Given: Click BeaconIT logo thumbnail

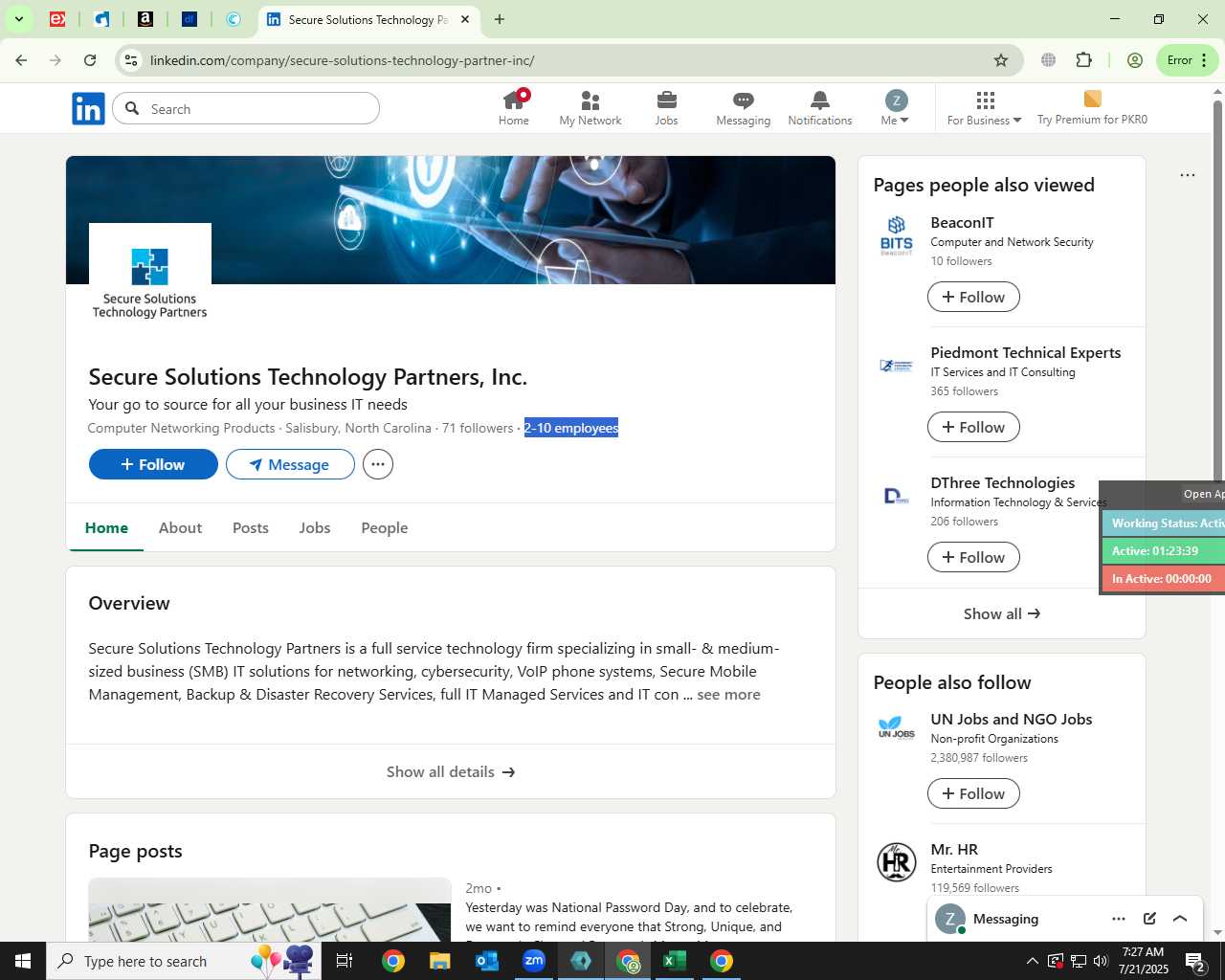Looking at the screenshot, I should [897, 235].
